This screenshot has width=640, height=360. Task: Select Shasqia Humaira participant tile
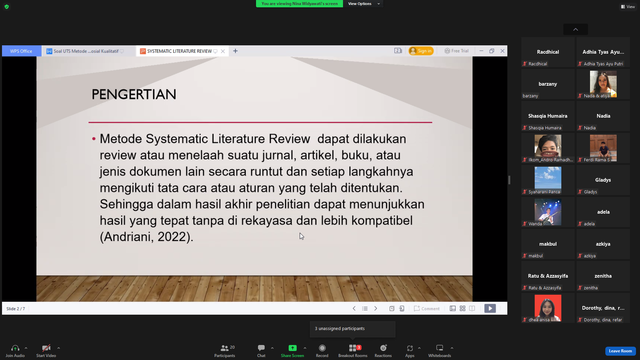548,116
